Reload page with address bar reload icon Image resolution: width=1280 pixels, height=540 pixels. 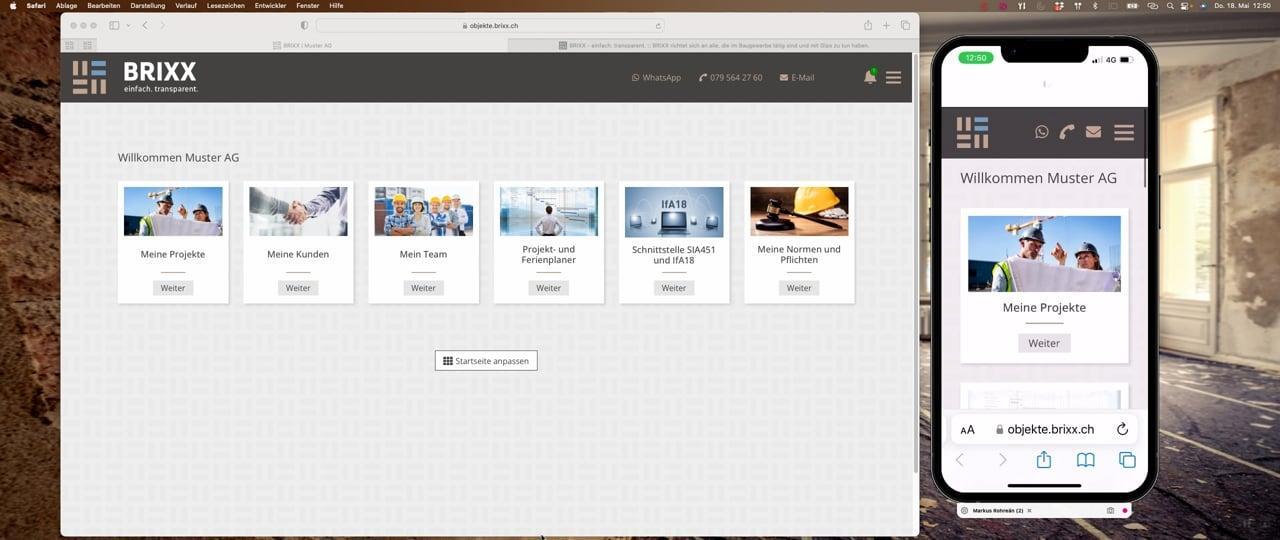pyautogui.click(x=658, y=25)
